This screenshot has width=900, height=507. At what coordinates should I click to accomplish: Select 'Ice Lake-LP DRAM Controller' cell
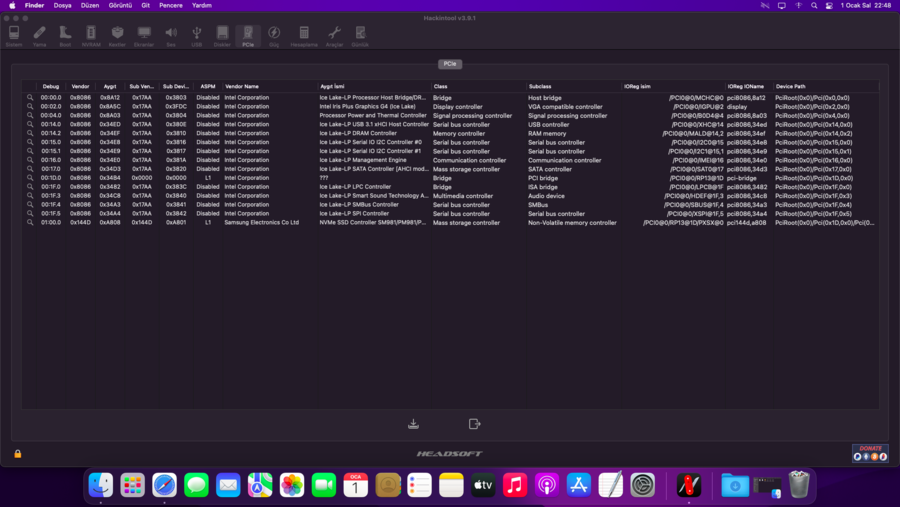(358, 133)
